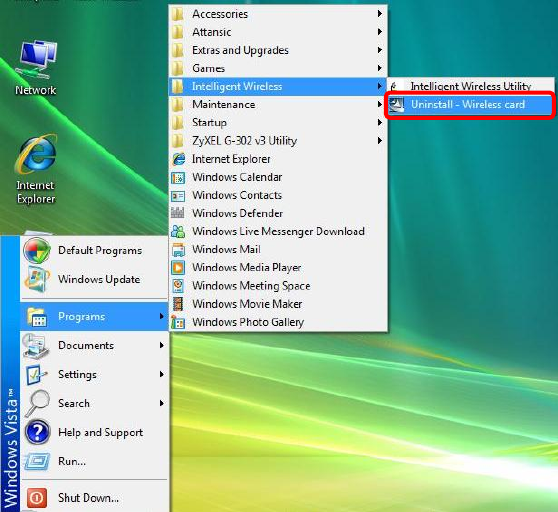Expand the Programs submenu arrow
Viewport: 558px width, 512px height.
click(162, 317)
